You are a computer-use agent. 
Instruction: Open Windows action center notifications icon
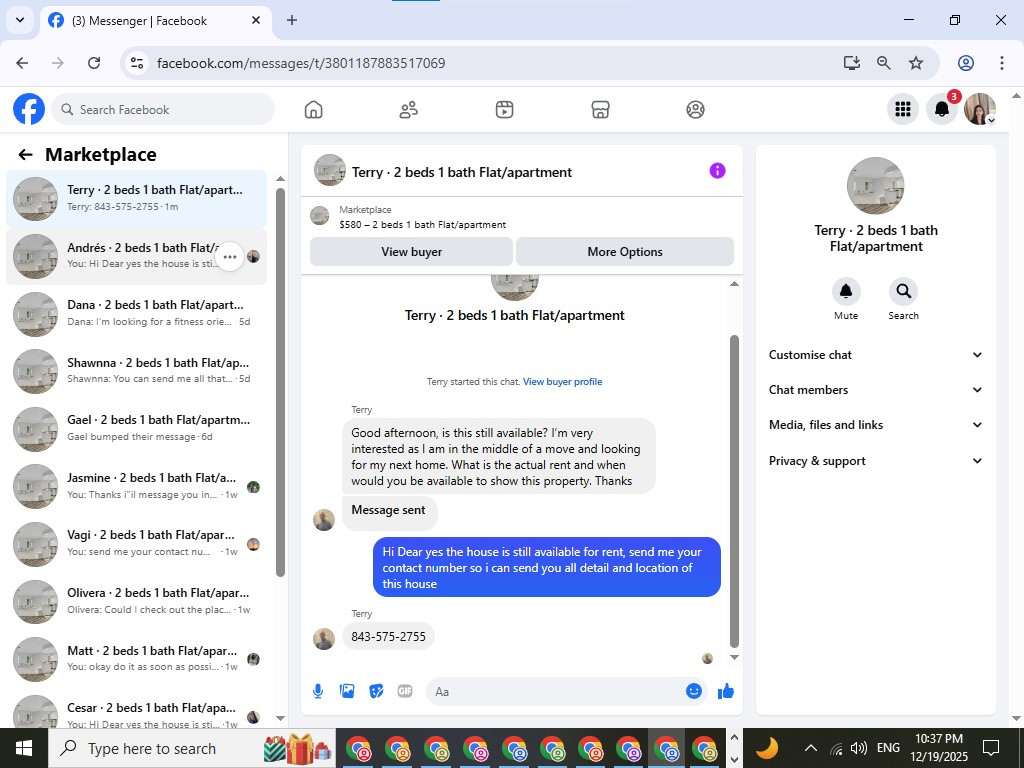[991, 748]
